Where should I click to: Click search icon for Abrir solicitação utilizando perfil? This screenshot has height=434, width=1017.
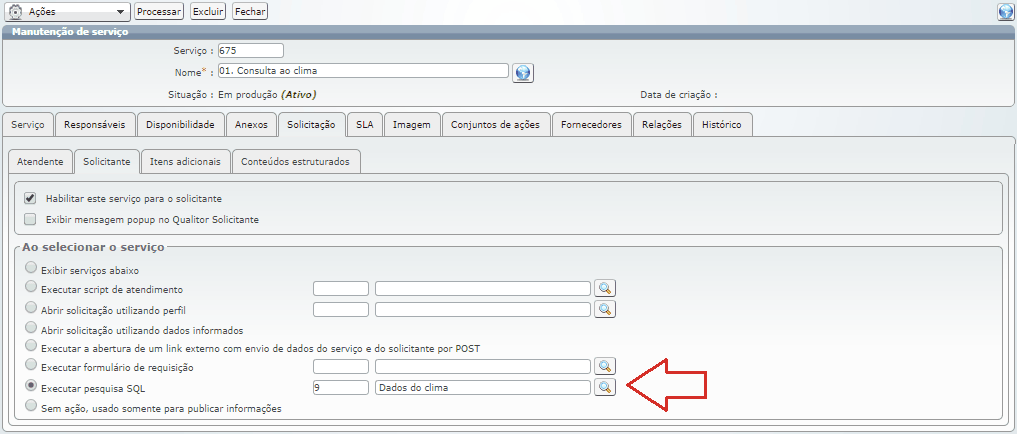[604, 309]
